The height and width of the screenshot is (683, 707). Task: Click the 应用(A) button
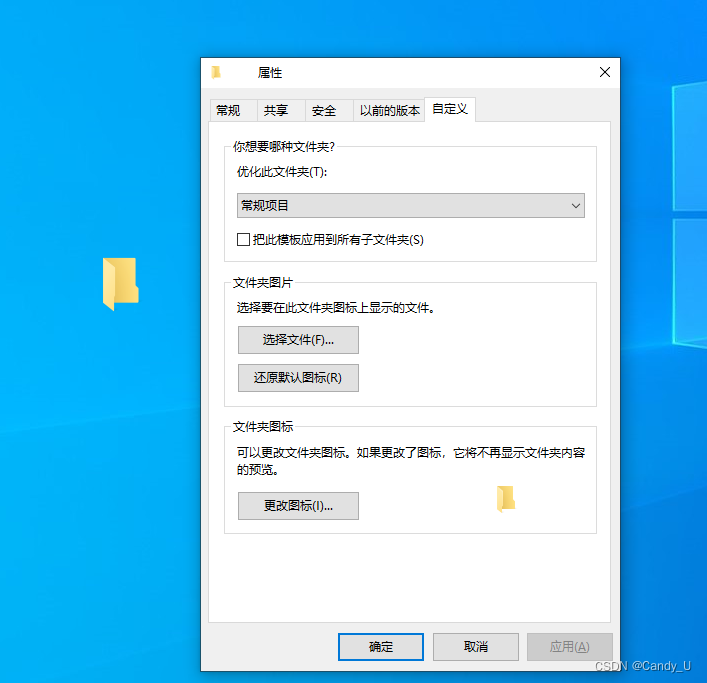tap(569, 647)
